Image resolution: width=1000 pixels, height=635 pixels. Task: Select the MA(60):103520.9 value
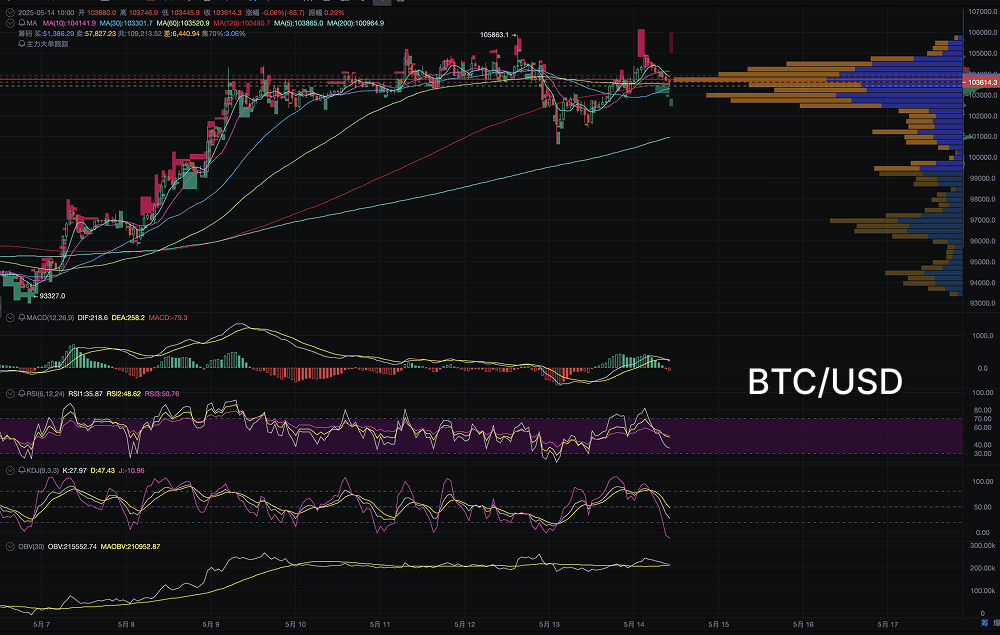183,23
